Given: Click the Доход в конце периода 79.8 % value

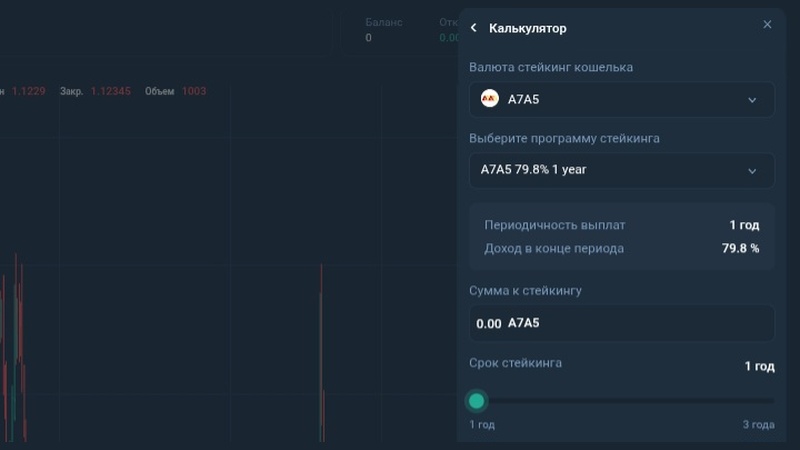Looking at the screenshot, I should coord(740,248).
